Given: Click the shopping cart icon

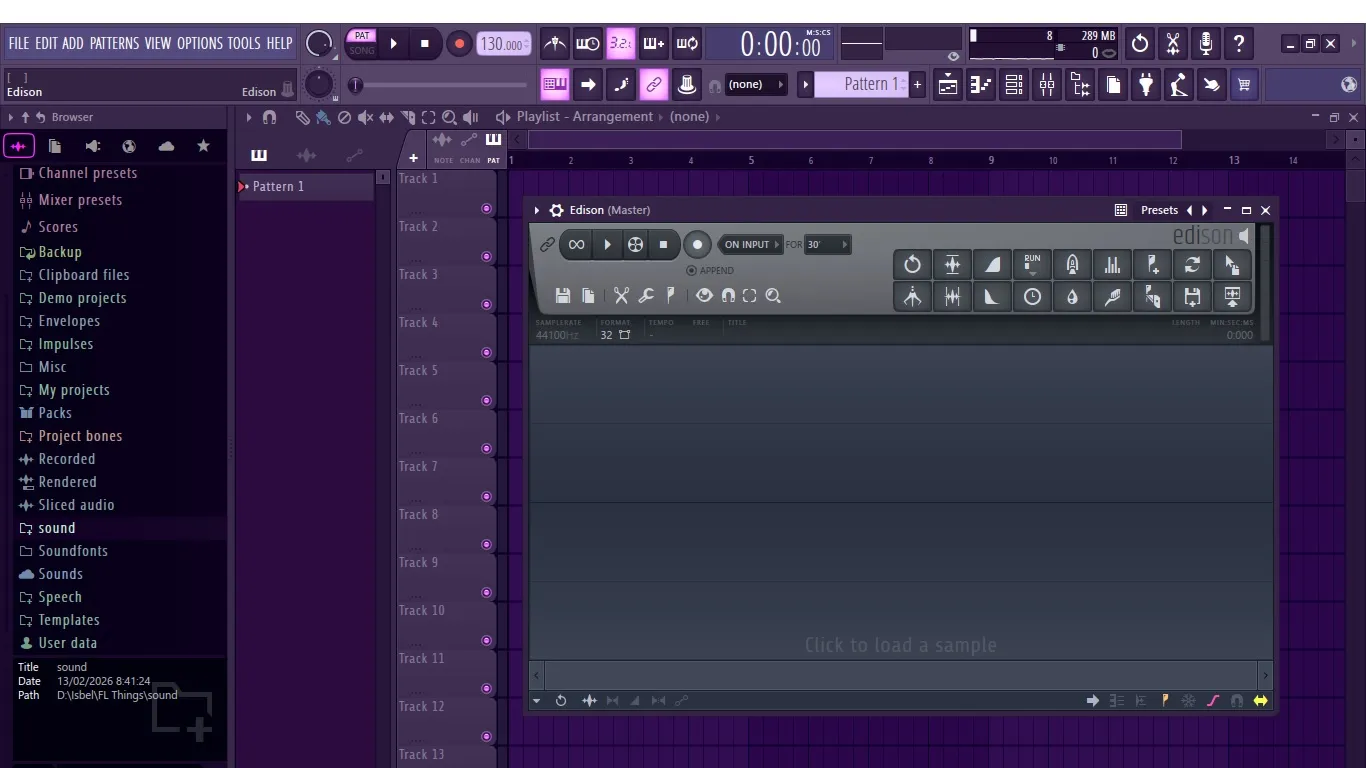Looking at the screenshot, I should pyautogui.click(x=1244, y=85).
